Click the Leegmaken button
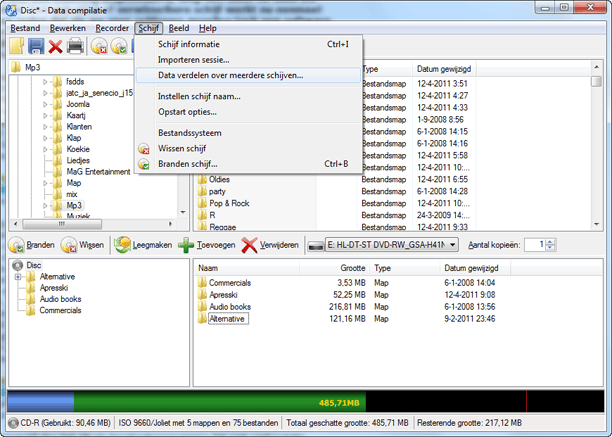The width and height of the screenshot is (612, 437). pyautogui.click(x=143, y=245)
